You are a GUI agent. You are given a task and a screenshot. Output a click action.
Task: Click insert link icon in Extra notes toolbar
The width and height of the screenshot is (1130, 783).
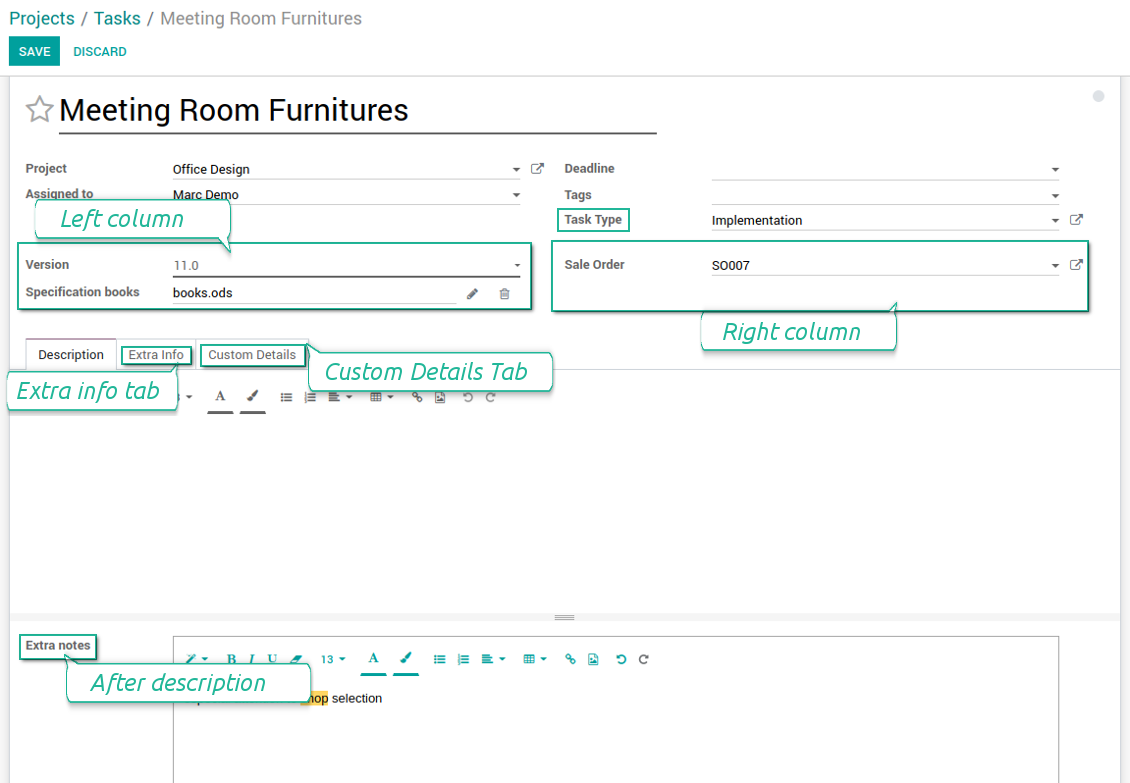[570, 659]
